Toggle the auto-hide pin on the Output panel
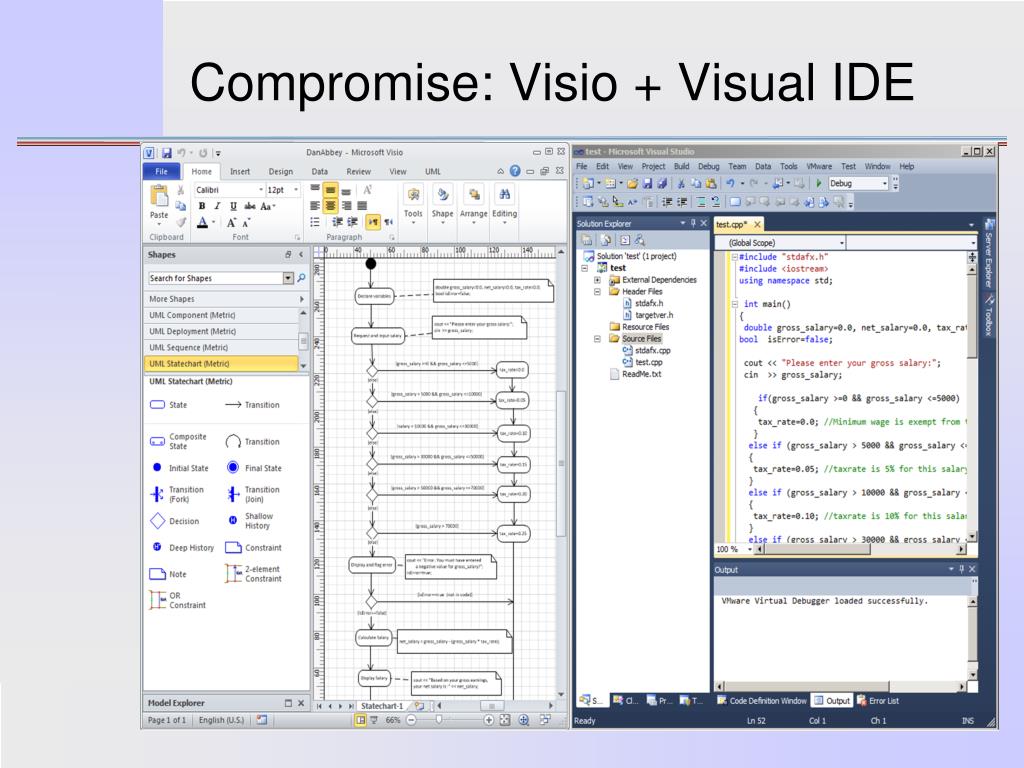The height and width of the screenshot is (768, 1024). coord(961,569)
